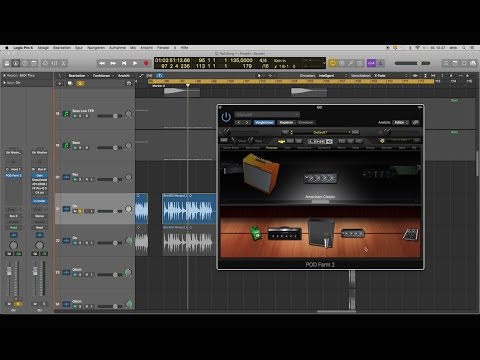
Task: Open Logic Pro X menu
Action: pyautogui.click(x=23, y=48)
